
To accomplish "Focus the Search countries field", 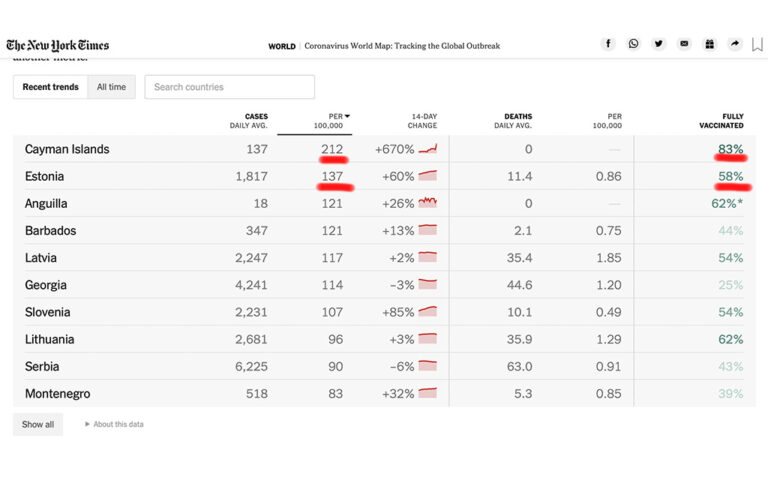I will [x=230, y=87].
